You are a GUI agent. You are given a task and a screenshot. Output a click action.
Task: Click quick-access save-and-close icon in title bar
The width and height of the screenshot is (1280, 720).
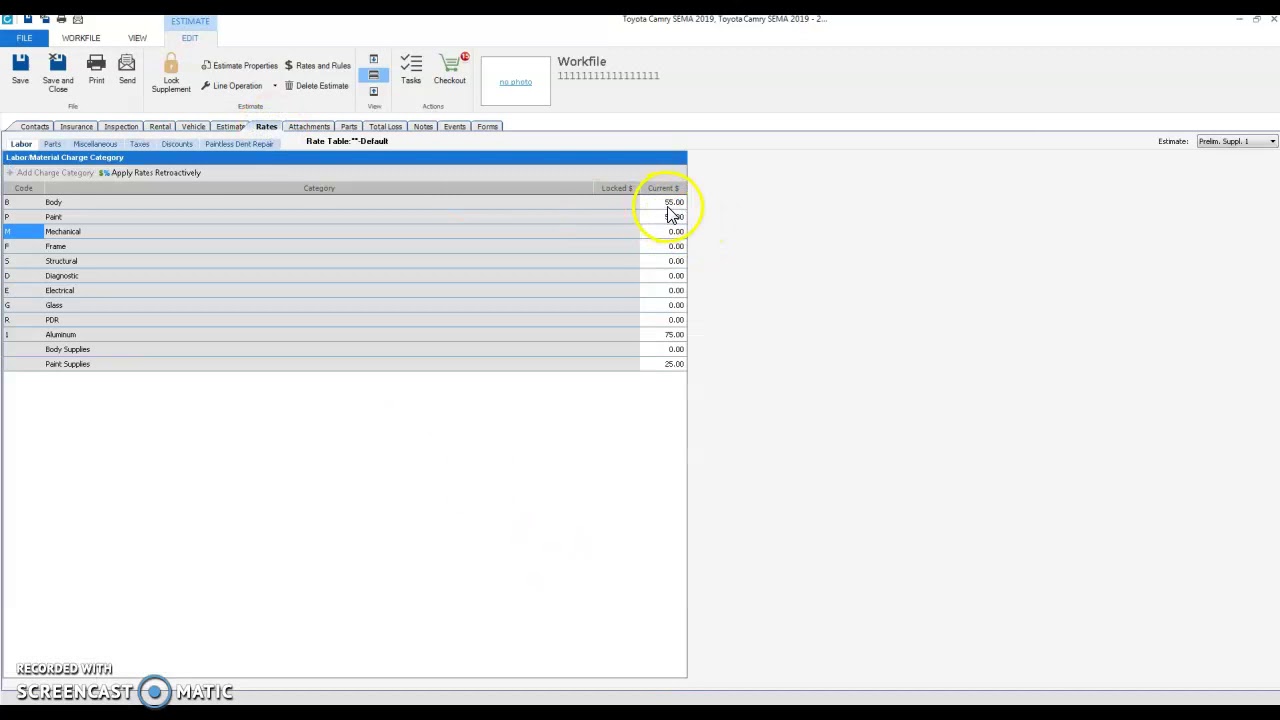point(44,19)
